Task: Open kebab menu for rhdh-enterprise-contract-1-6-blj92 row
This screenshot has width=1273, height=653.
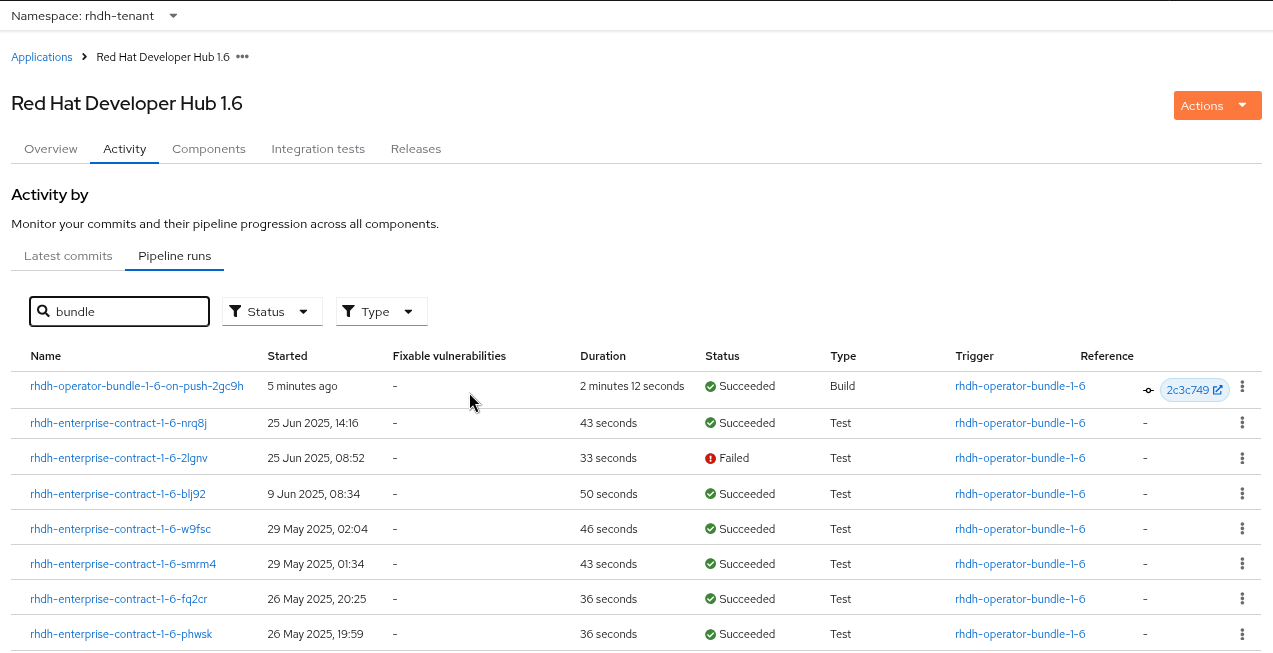Action: [1242, 494]
